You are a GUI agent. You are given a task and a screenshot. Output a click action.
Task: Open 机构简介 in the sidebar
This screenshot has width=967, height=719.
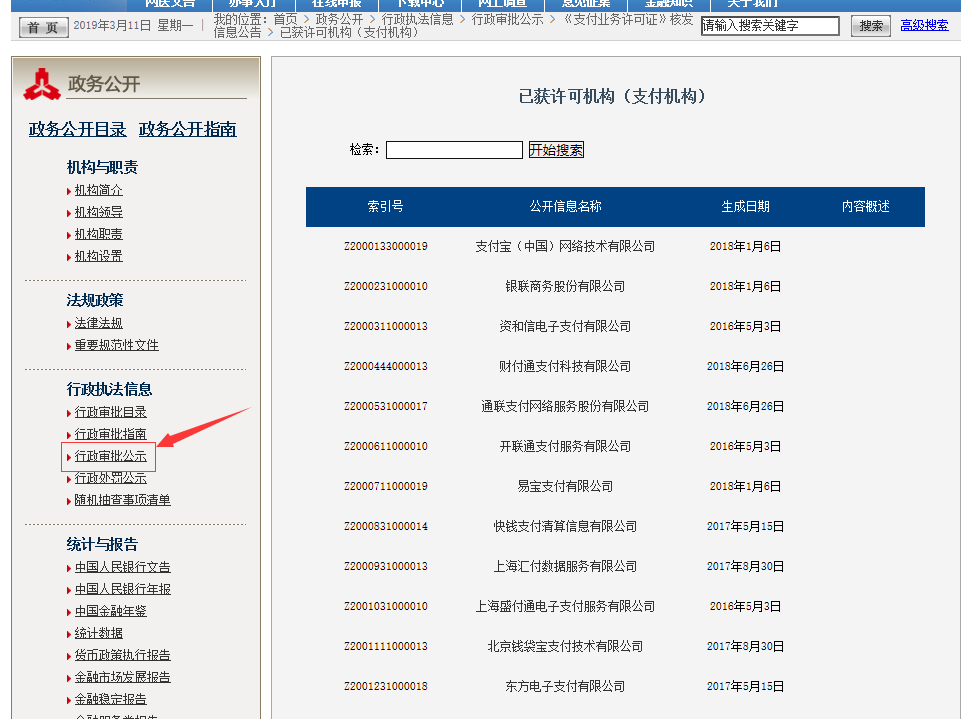coord(99,190)
